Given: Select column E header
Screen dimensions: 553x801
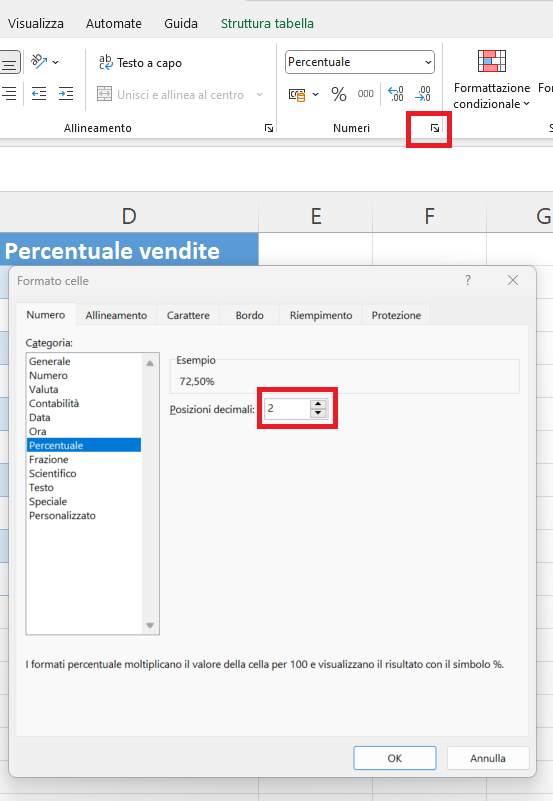Looking at the screenshot, I should pos(316,217).
